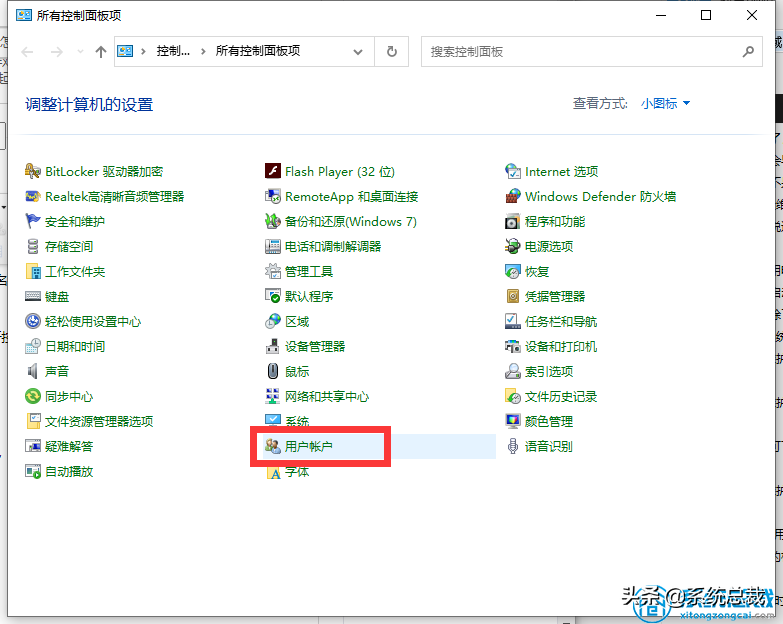783x624 pixels.
Task: Click the 日期和时间 icon
Action: pyautogui.click(x=33, y=346)
